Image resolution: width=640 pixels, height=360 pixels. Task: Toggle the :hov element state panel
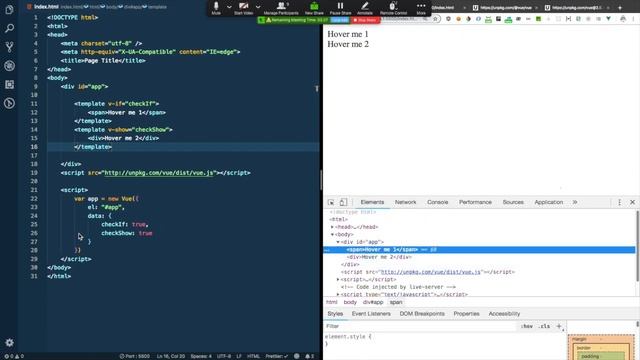tap(527, 326)
